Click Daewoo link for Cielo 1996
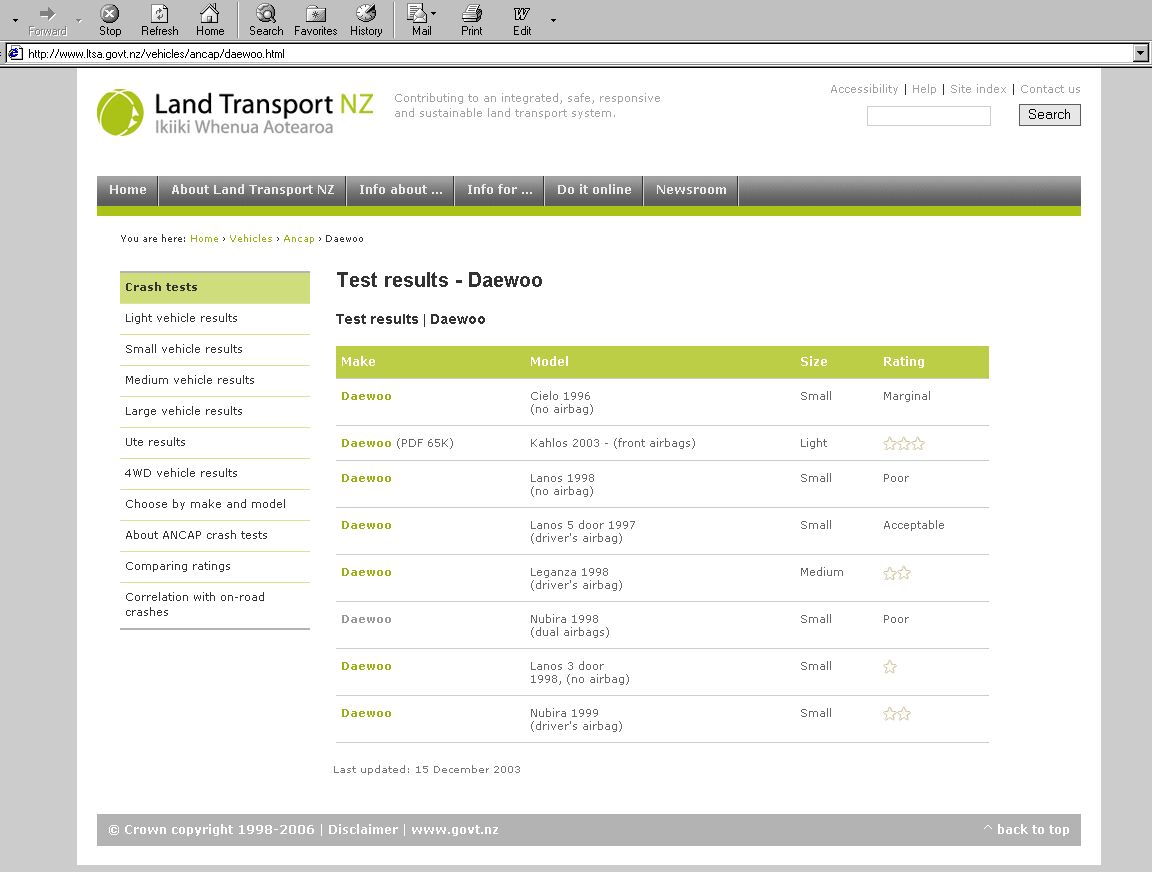The height and width of the screenshot is (872, 1152). pos(366,396)
